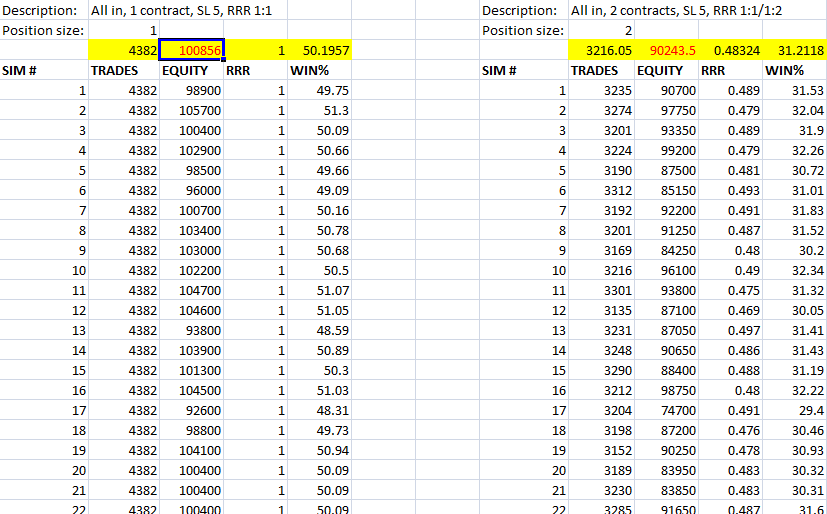The image size is (827, 514).
Task: Select average trades cell 3216.05
Action: click(602, 50)
